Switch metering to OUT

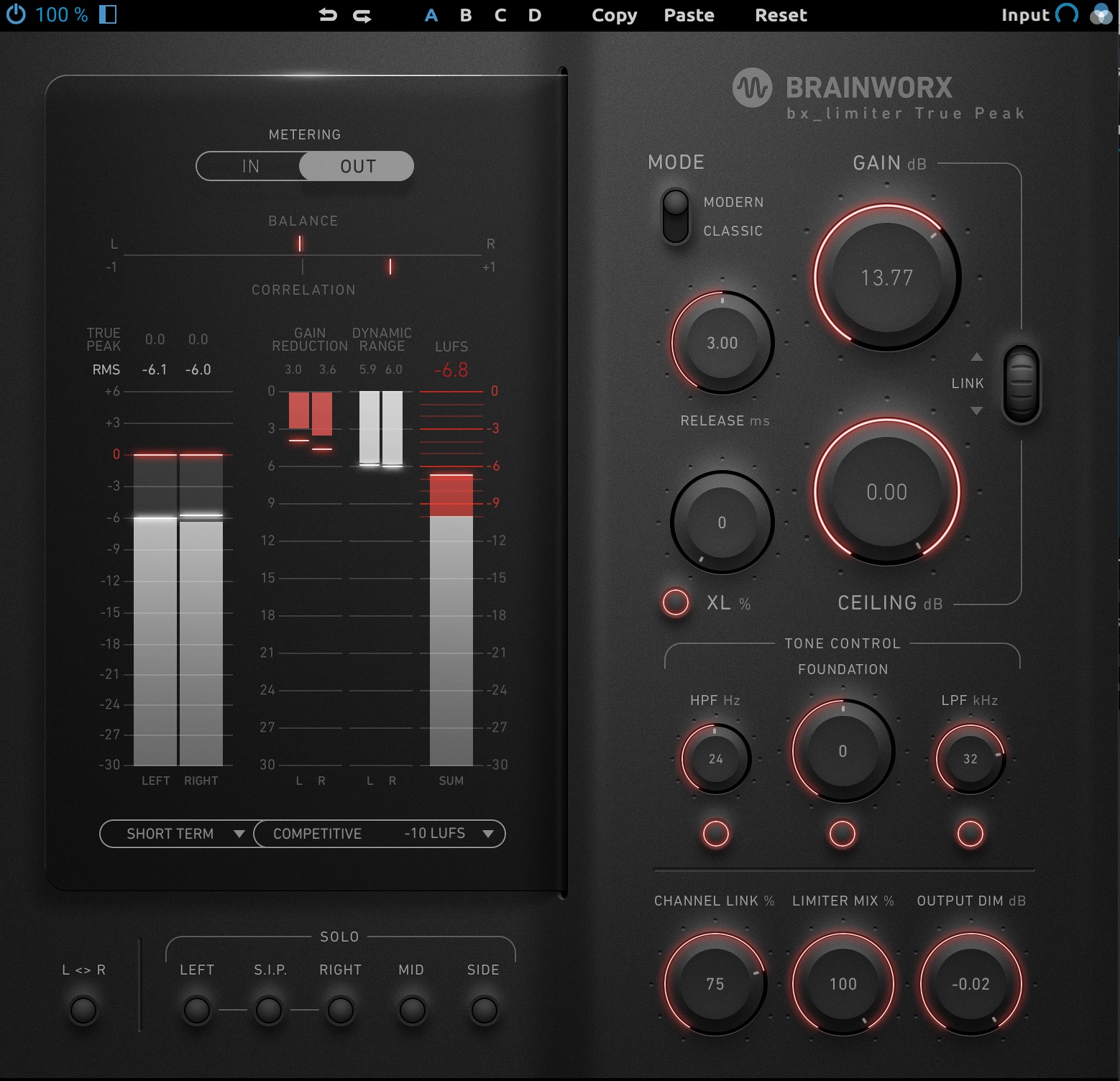(x=357, y=166)
